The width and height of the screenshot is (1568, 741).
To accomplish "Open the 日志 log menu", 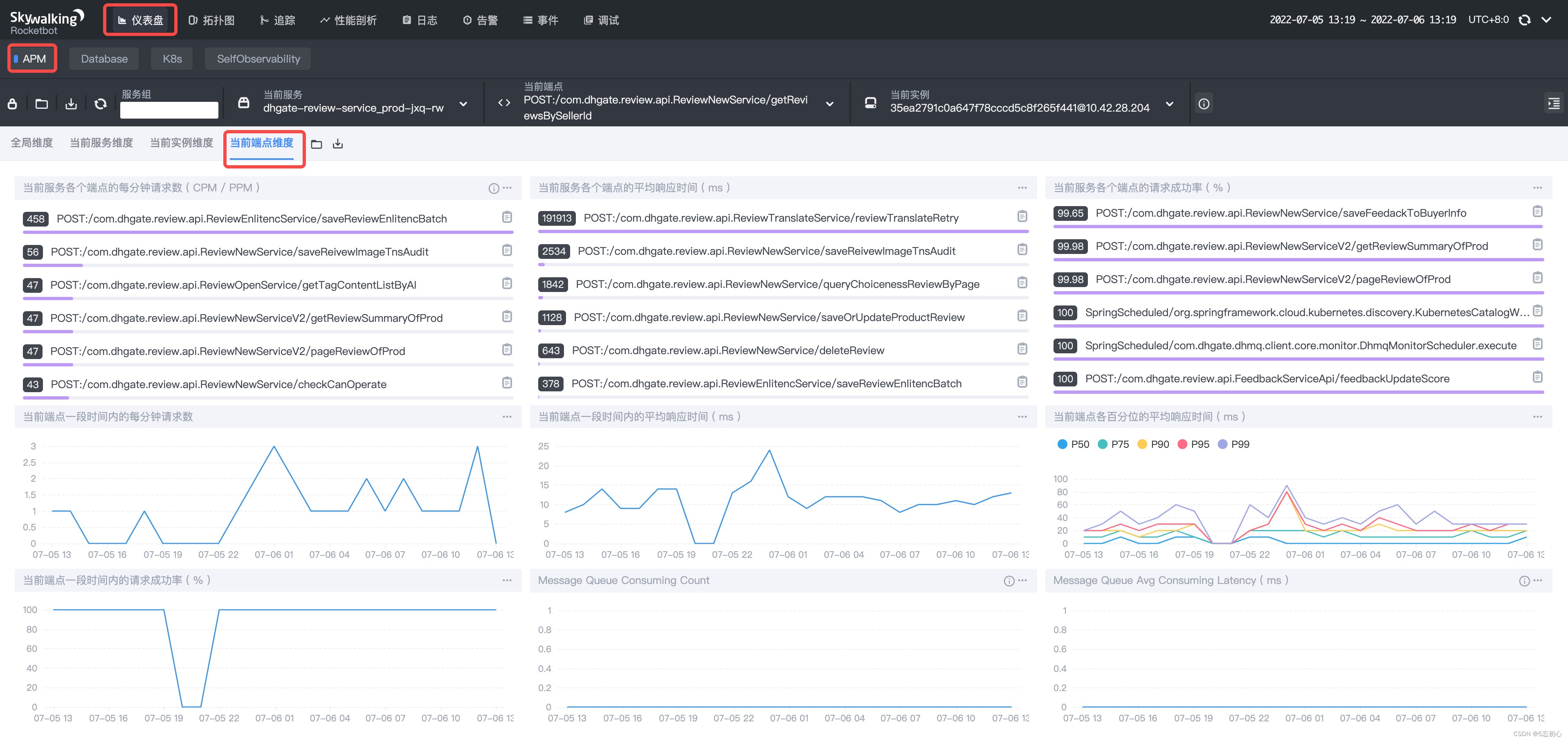I will [x=420, y=20].
